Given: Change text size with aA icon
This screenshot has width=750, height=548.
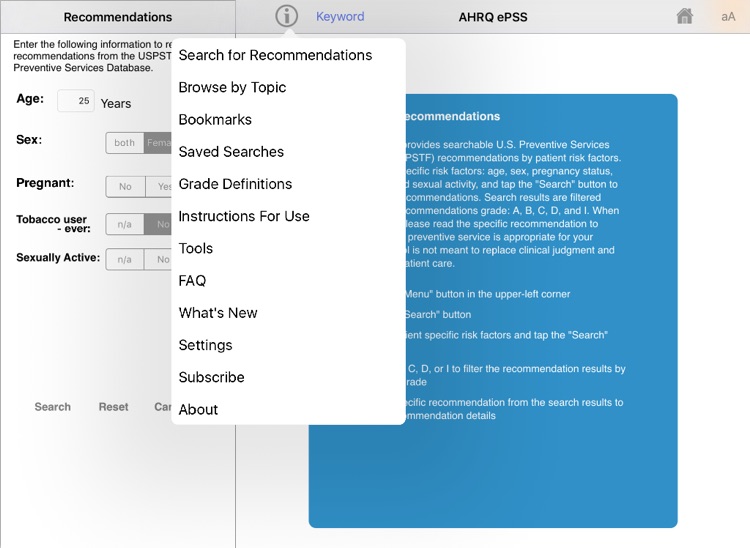Looking at the screenshot, I should tap(728, 17).
